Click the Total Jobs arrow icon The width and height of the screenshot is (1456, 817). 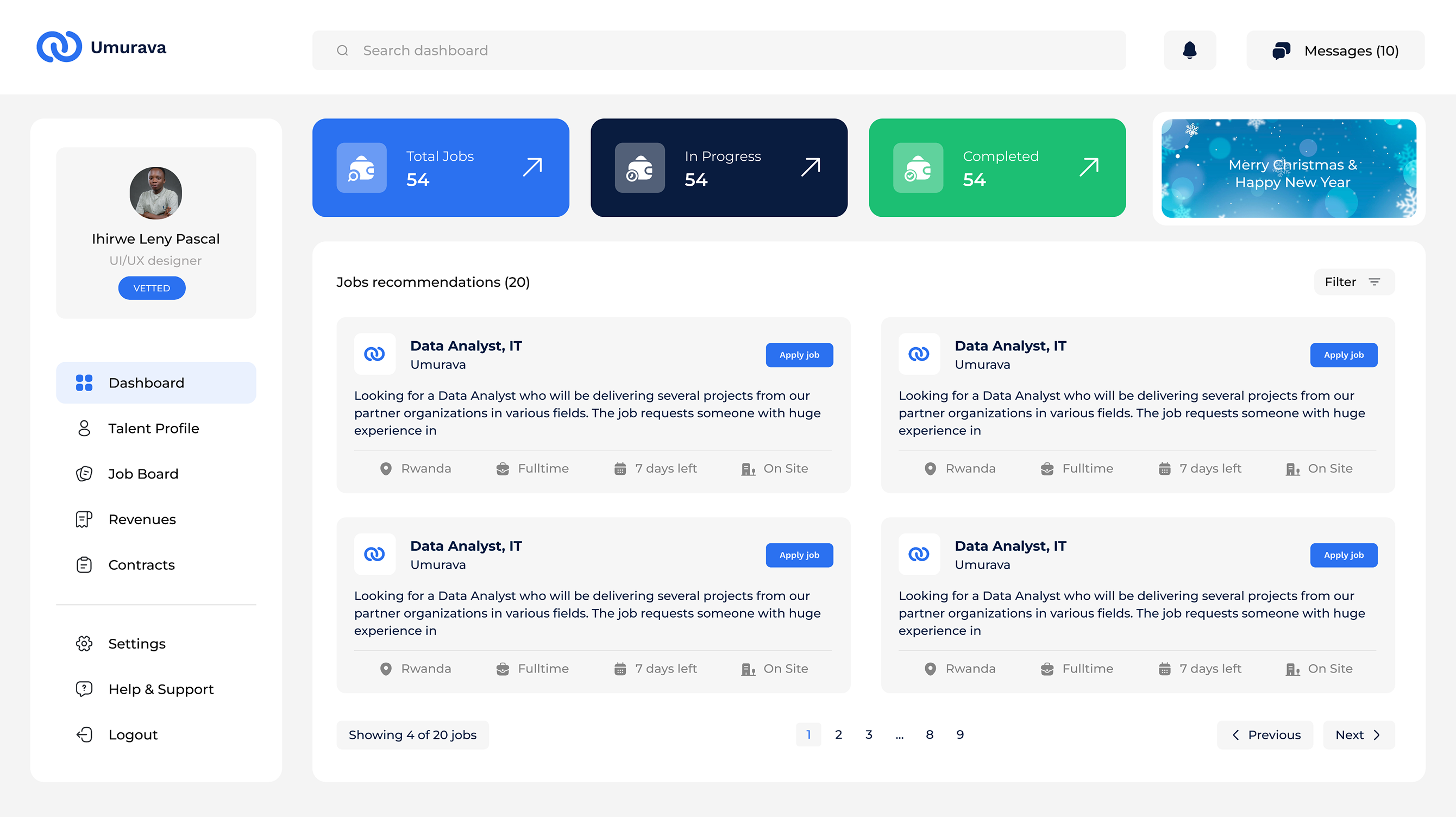[x=532, y=167]
